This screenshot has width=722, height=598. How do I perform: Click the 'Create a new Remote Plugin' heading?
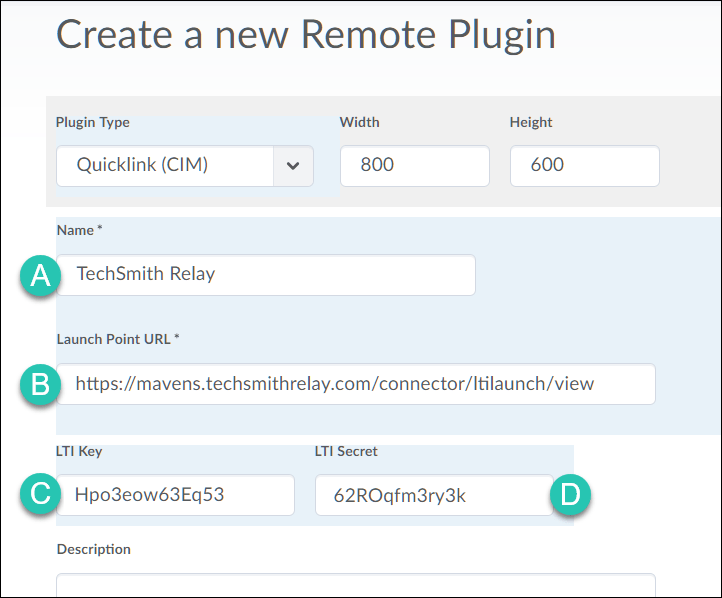tap(306, 35)
